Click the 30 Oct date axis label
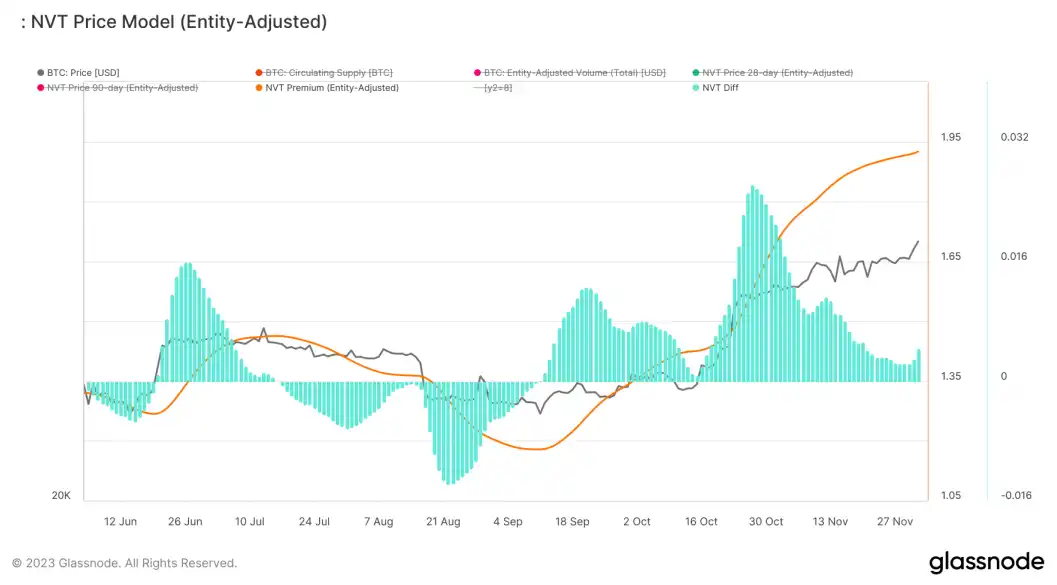 point(766,521)
